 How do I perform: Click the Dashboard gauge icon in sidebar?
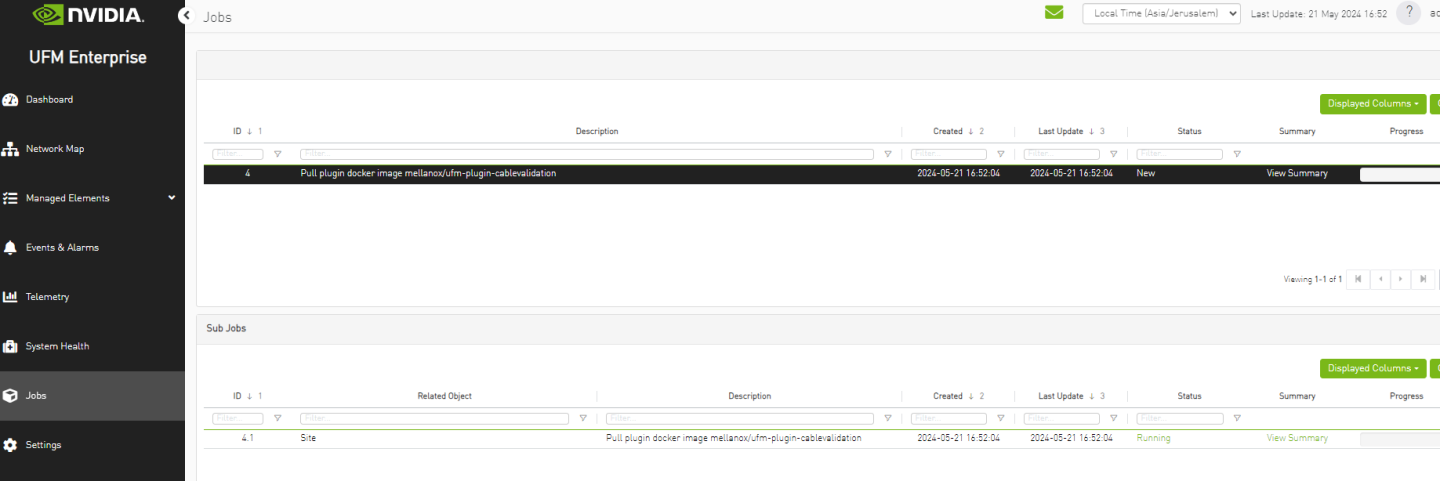11,100
